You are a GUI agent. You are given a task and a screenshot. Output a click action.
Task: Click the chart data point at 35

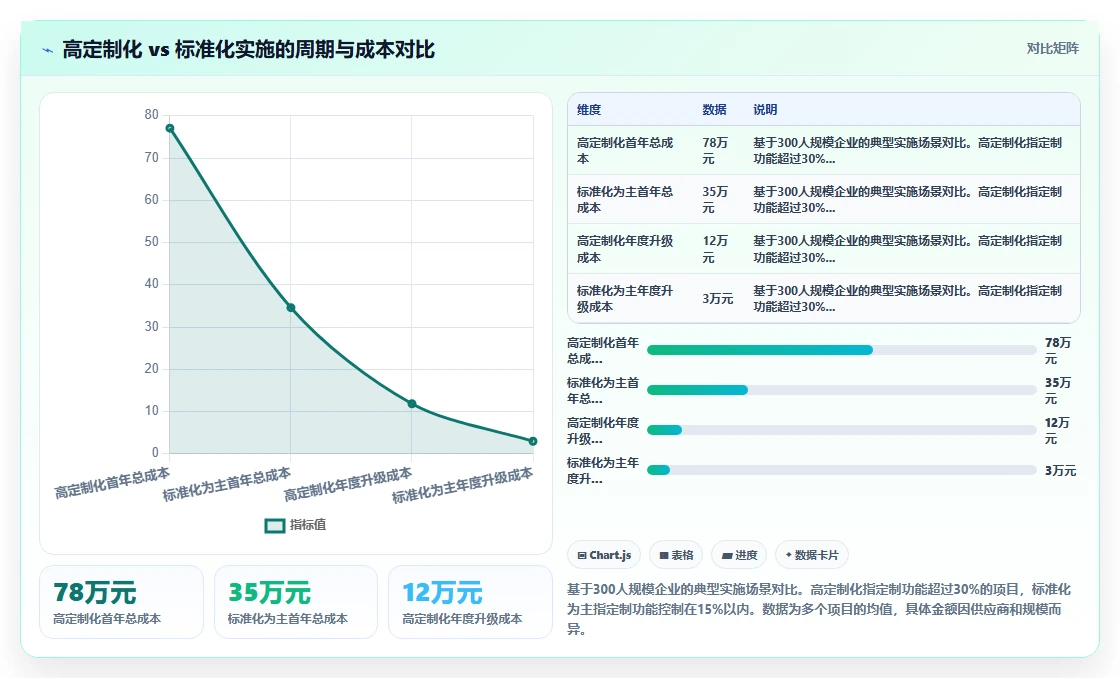pyautogui.click(x=291, y=308)
